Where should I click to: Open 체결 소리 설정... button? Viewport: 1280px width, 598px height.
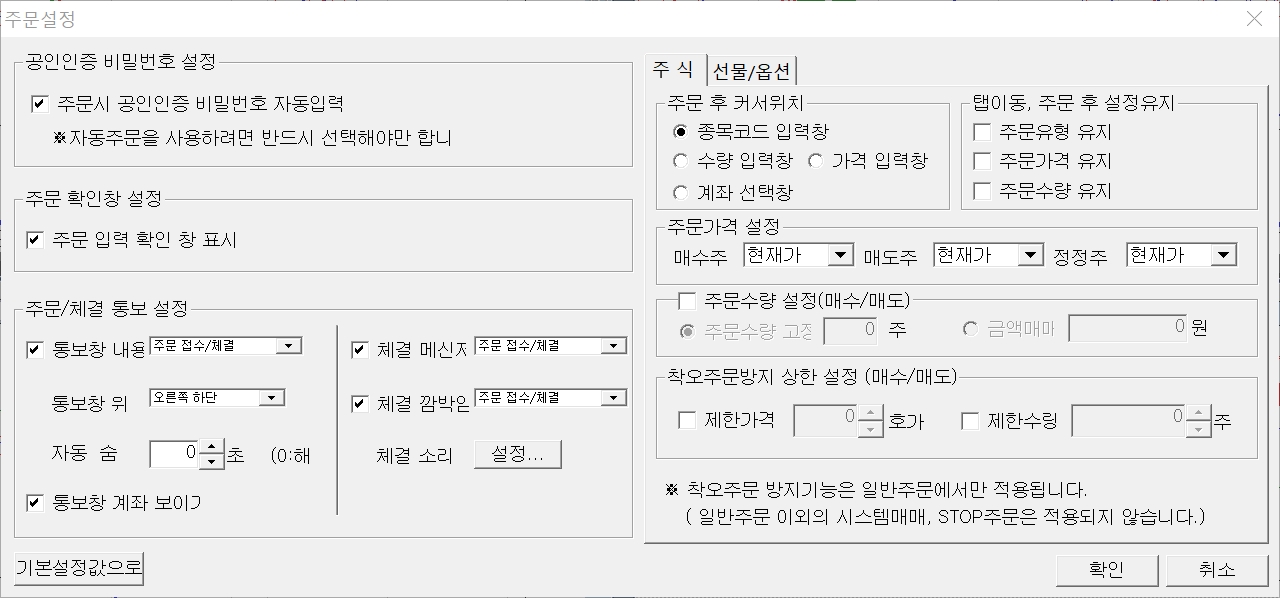coord(517,455)
